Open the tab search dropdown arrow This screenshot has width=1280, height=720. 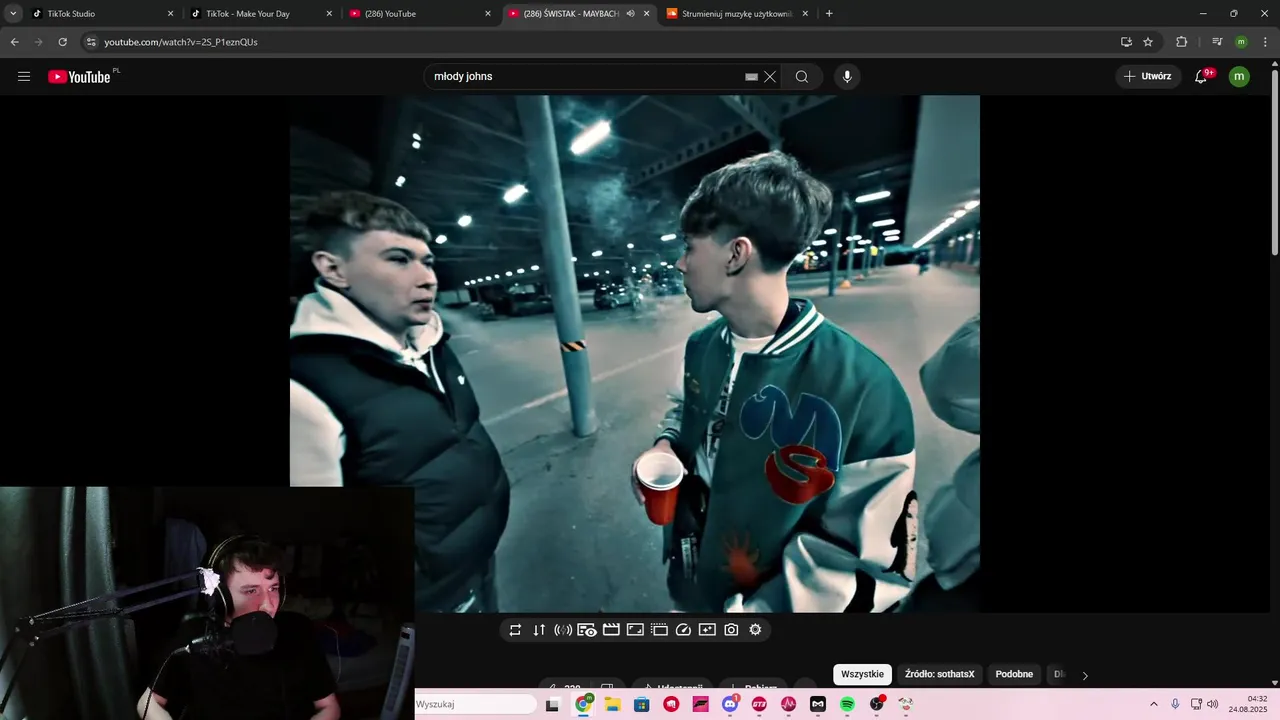(x=13, y=14)
